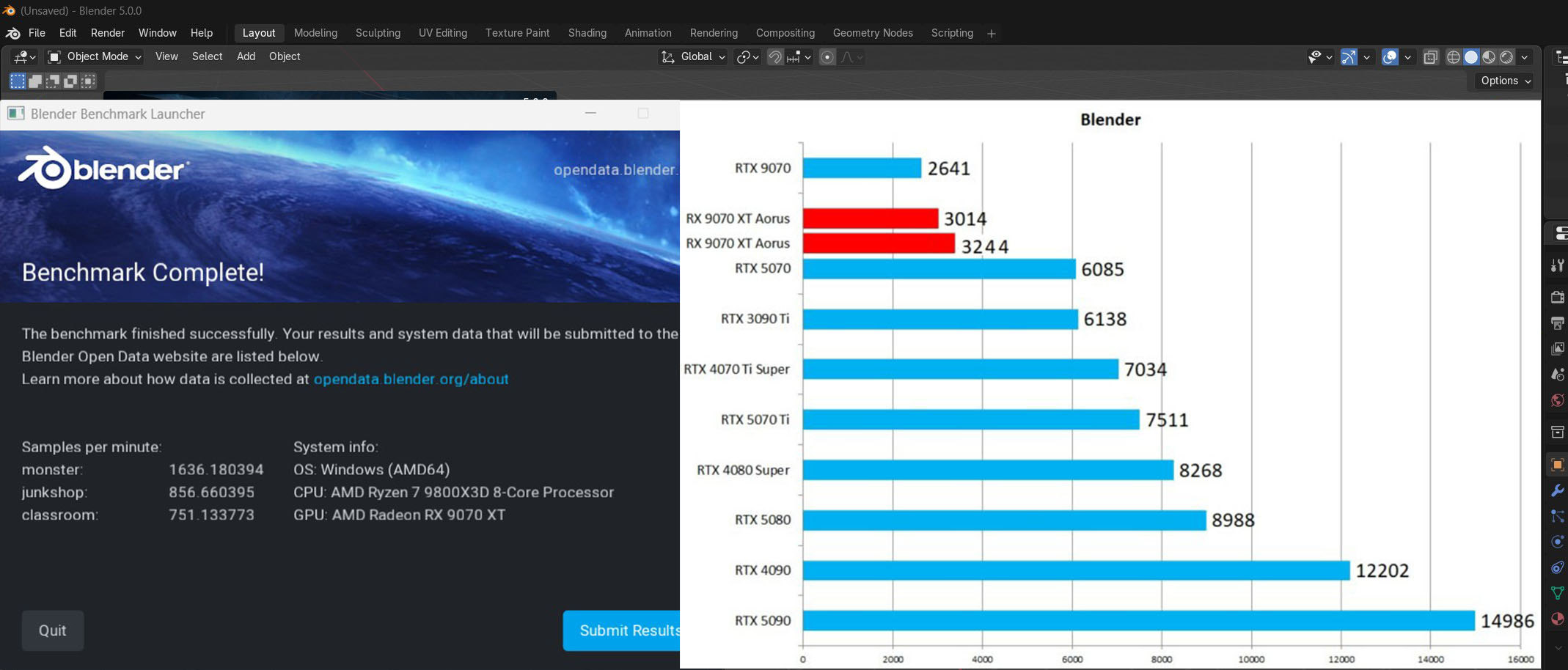Screen dimensions: 1568x670
Task: Toggle viewport overlays display
Action: coord(1389,57)
